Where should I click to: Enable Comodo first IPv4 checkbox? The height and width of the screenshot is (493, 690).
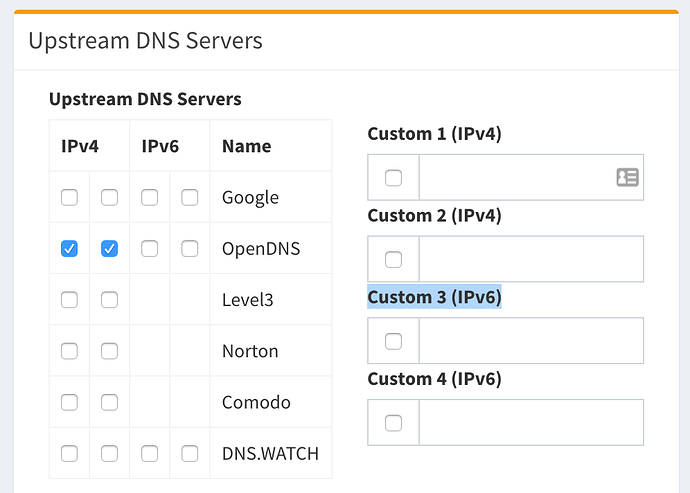[69, 402]
